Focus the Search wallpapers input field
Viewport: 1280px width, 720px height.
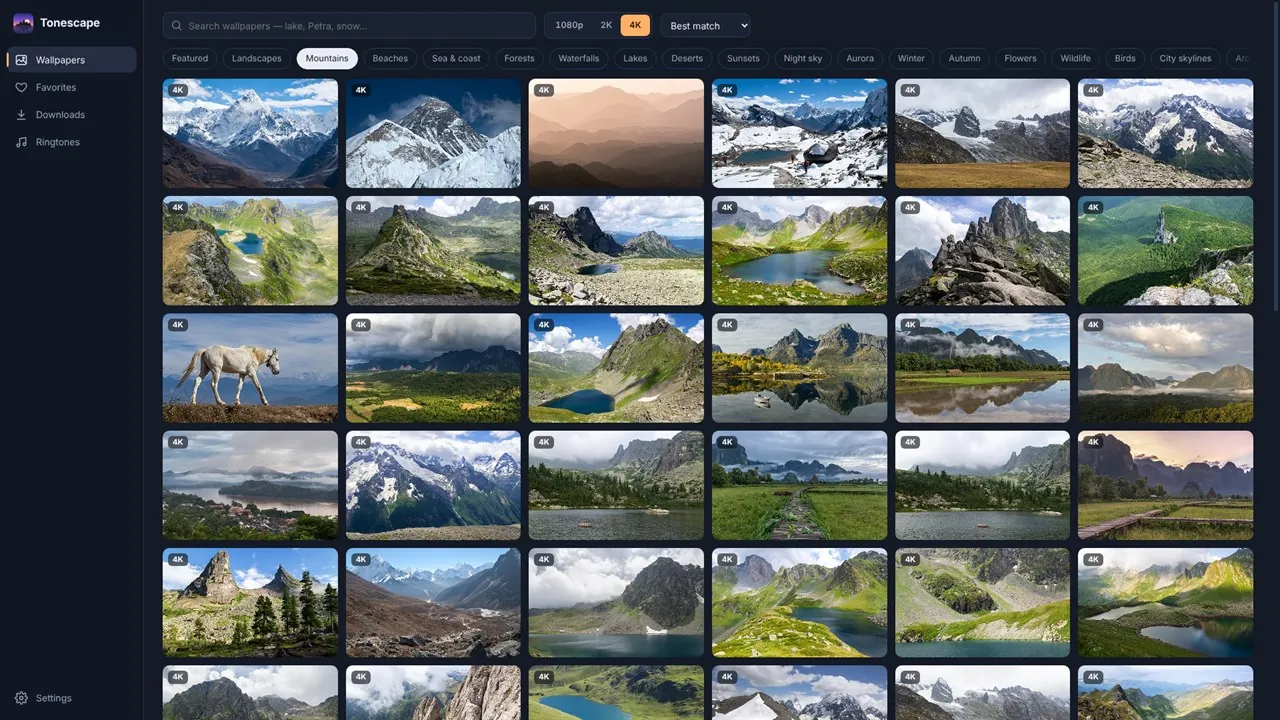tap(349, 26)
